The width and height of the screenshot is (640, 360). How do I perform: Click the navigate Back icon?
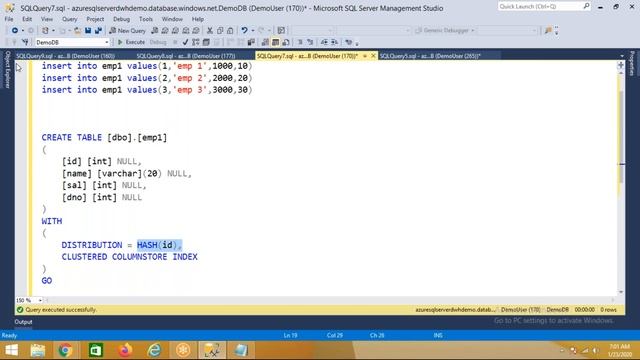15,31
